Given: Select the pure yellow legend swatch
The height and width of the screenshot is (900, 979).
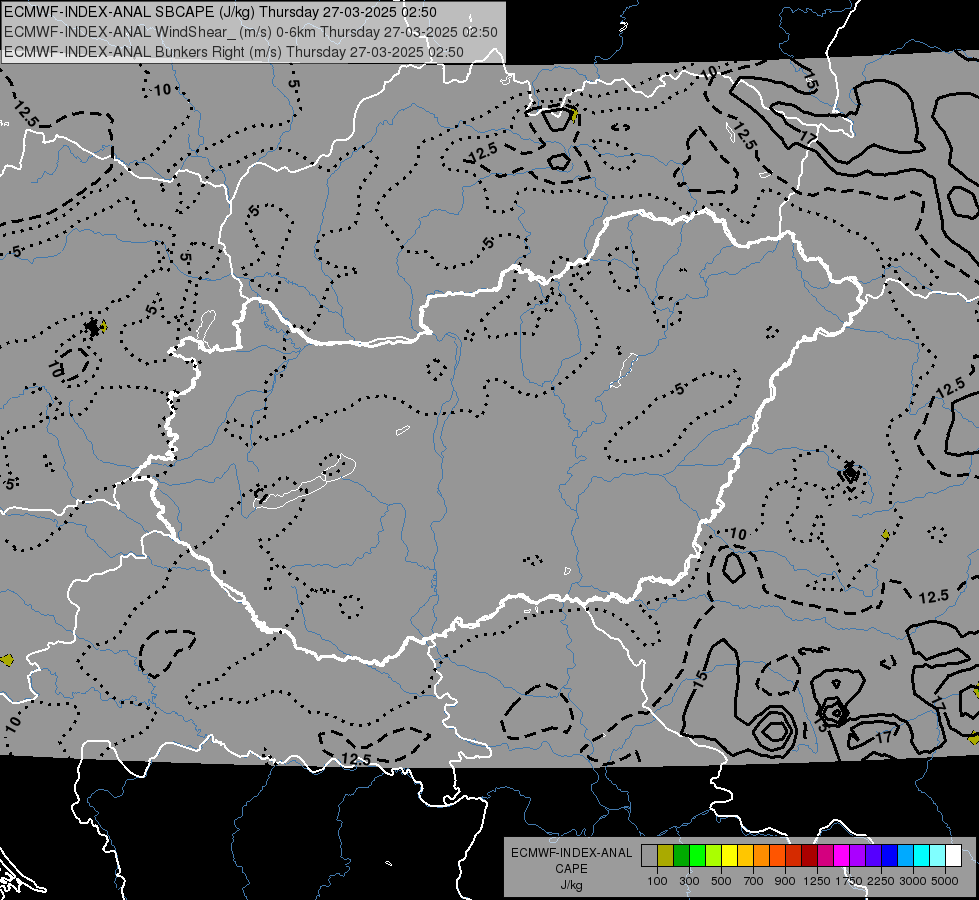Looking at the screenshot, I should 730,855.
